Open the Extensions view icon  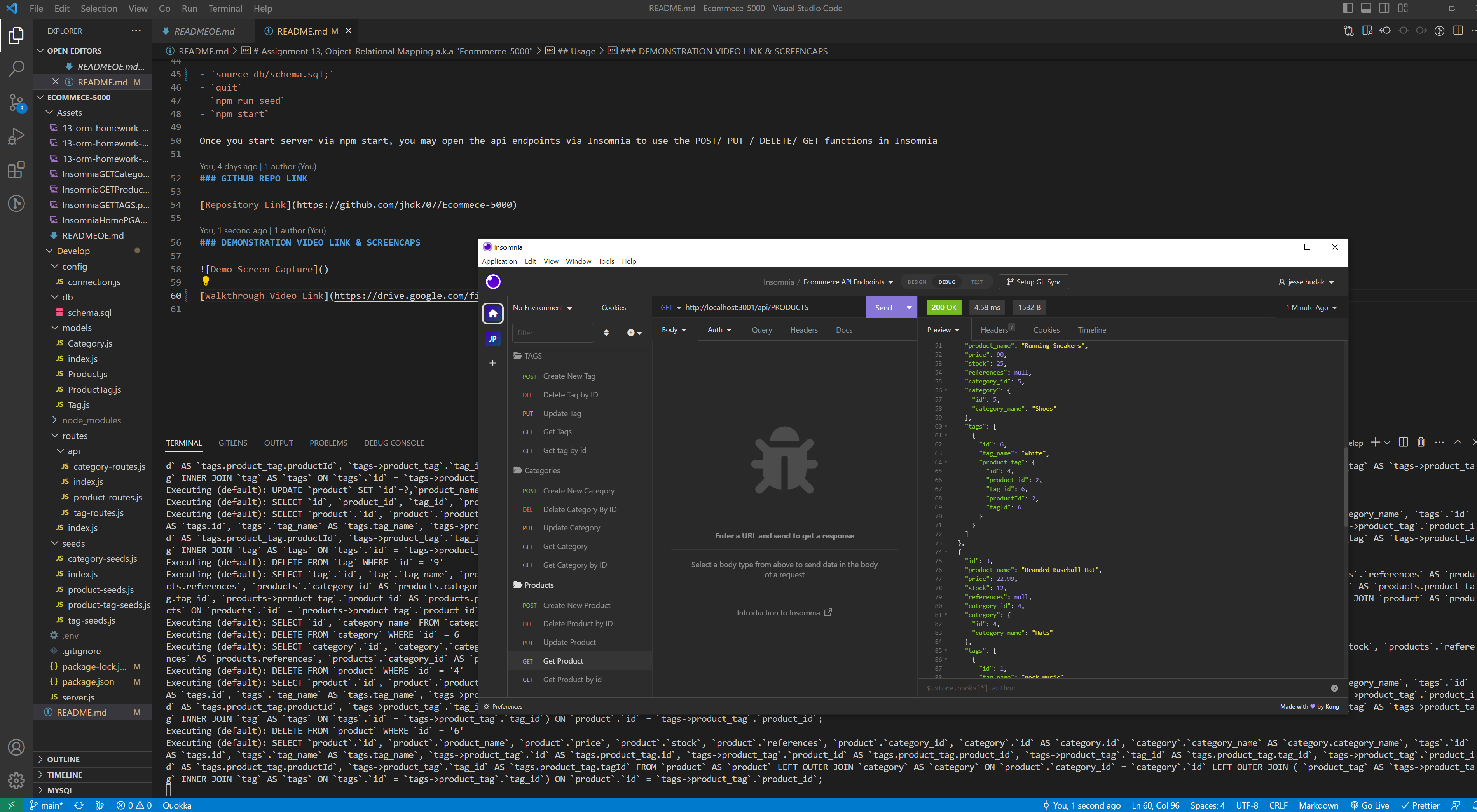pyautogui.click(x=16, y=170)
